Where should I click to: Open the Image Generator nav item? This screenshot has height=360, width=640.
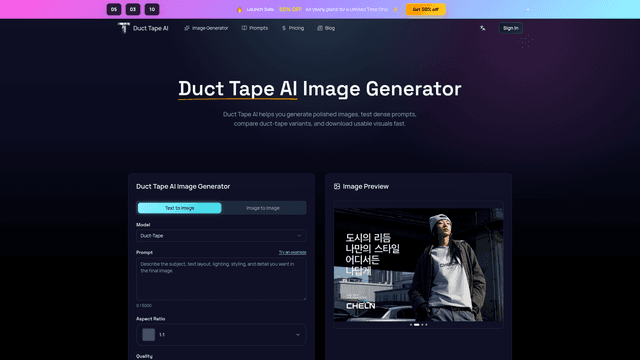click(x=206, y=28)
